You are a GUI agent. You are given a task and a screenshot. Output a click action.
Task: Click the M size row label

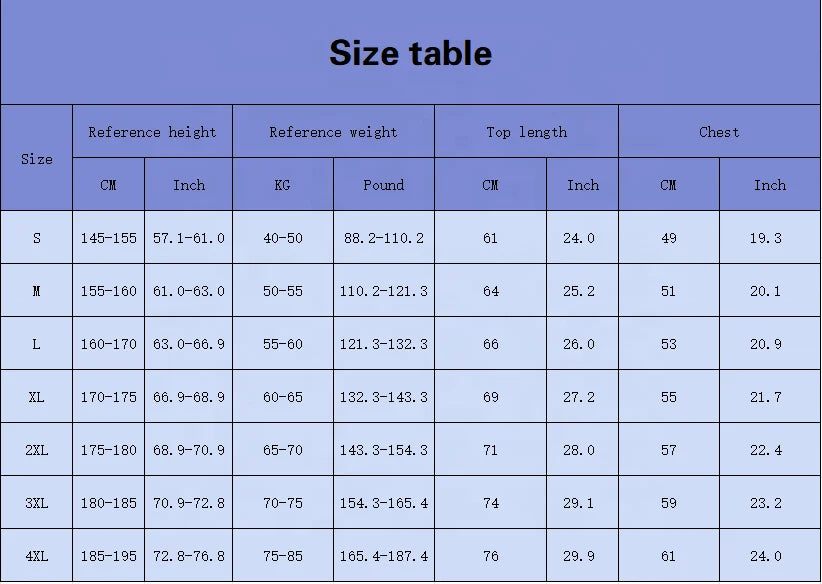pyautogui.click(x=37, y=291)
